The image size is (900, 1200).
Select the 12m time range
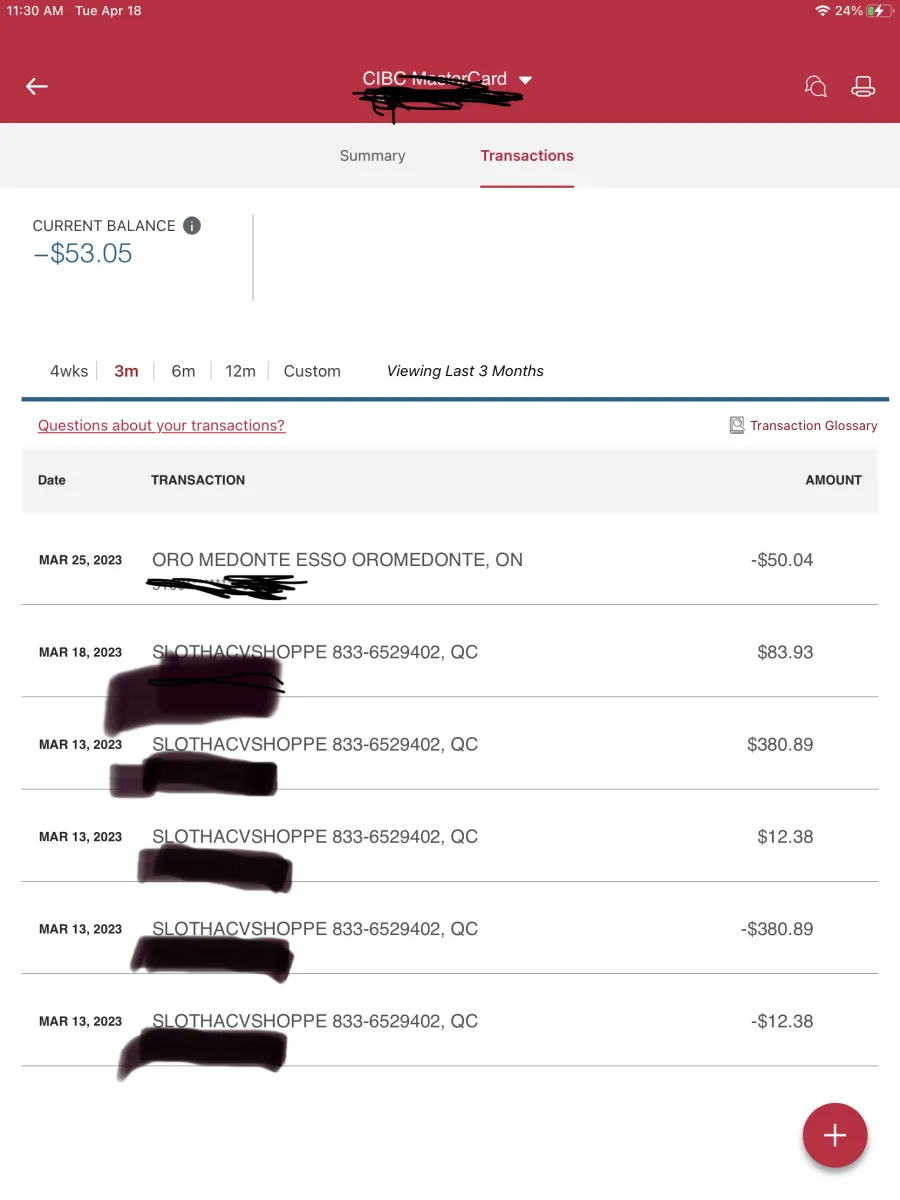[x=240, y=371]
